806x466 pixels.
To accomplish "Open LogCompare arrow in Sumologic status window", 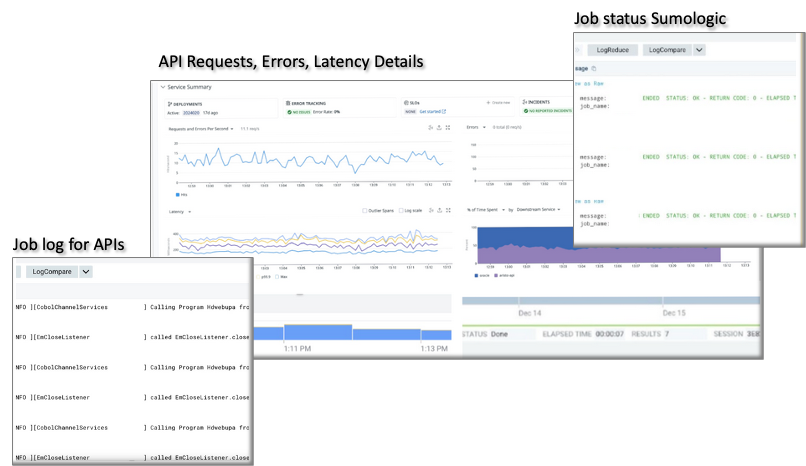I will 699,50.
